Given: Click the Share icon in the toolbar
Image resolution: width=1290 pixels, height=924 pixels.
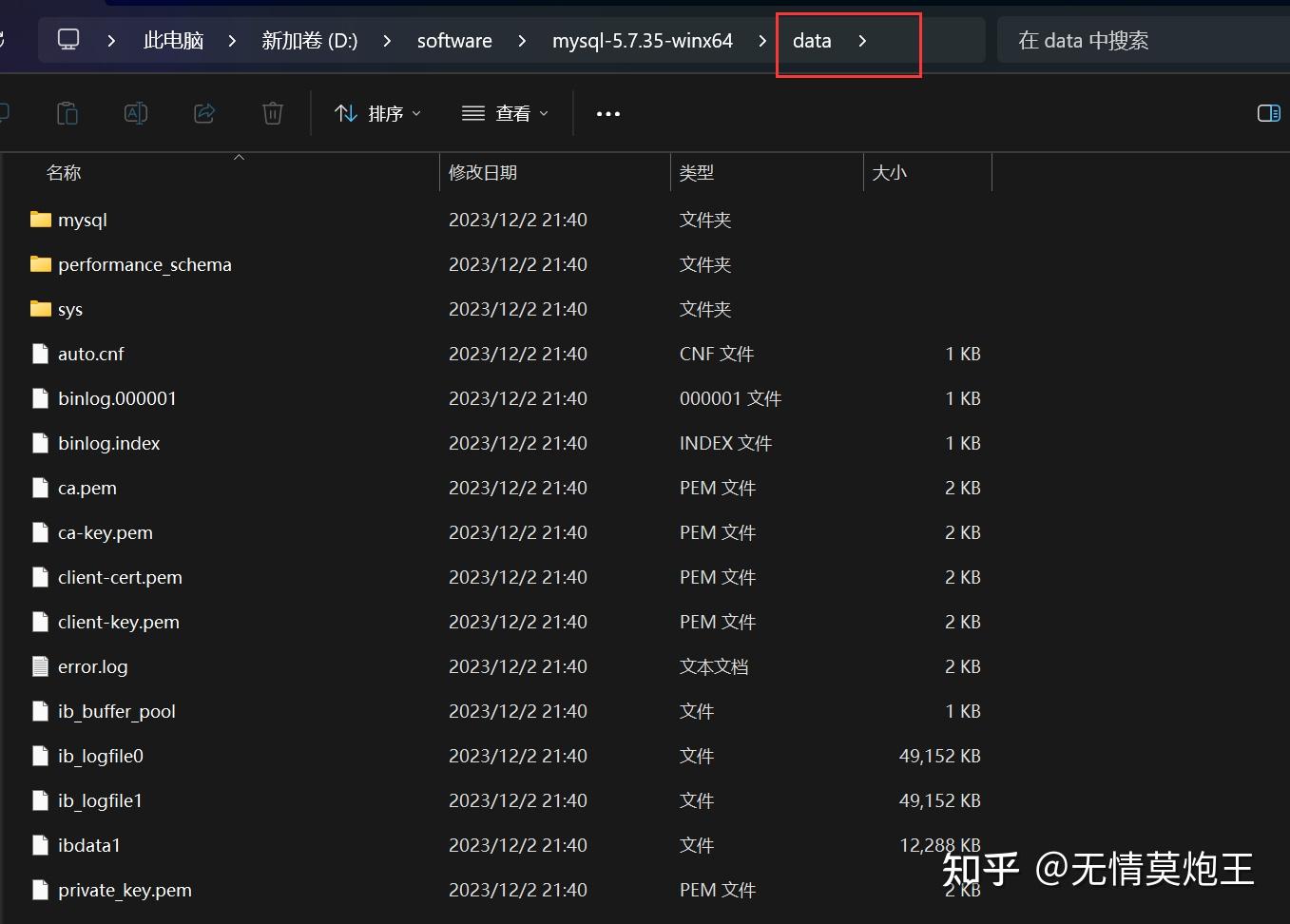Looking at the screenshot, I should tap(203, 112).
